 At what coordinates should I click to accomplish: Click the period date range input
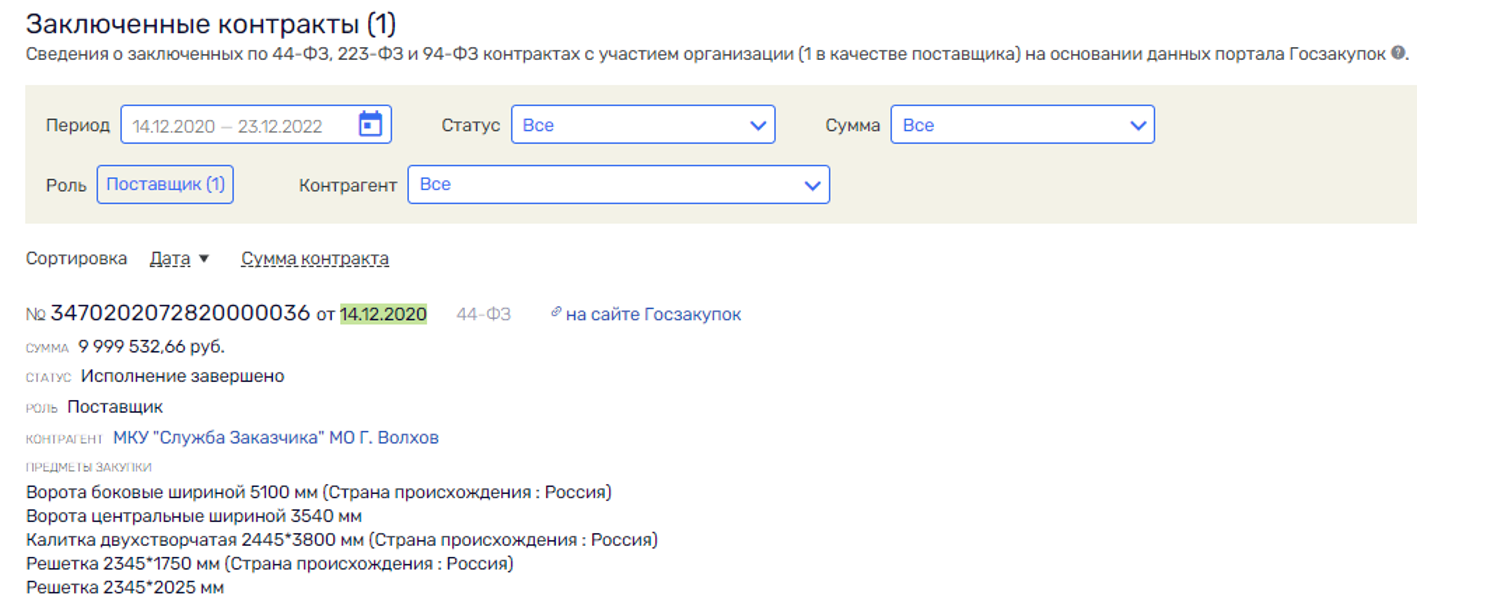pyautogui.click(x=240, y=126)
